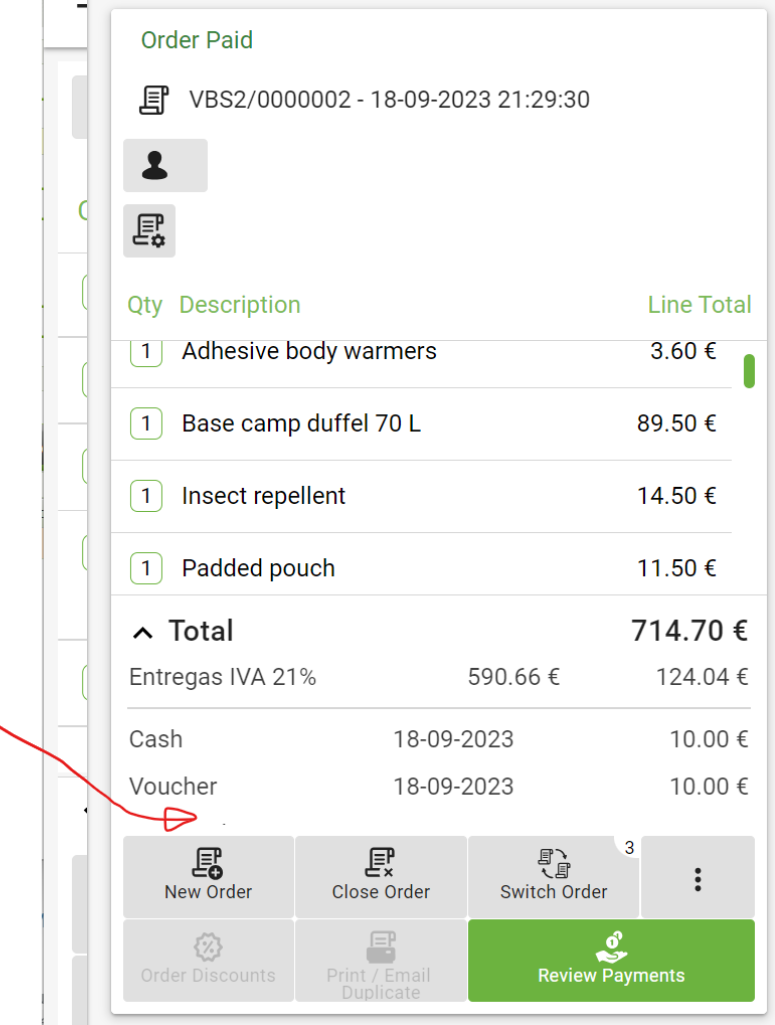Click the green order lines scrollbar handle
This screenshot has width=775, height=1025.
(x=749, y=371)
